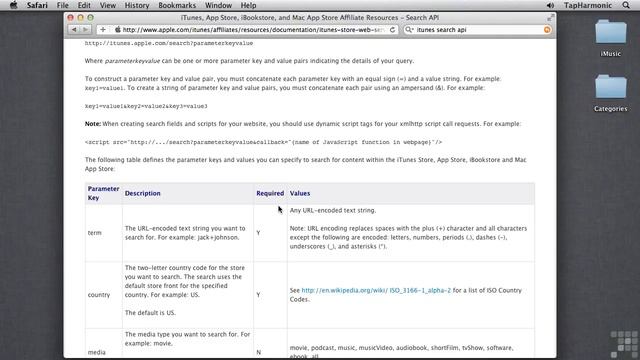Click the TapHarmonic user name
The width and height of the screenshot is (640, 360).
[x=588, y=5]
